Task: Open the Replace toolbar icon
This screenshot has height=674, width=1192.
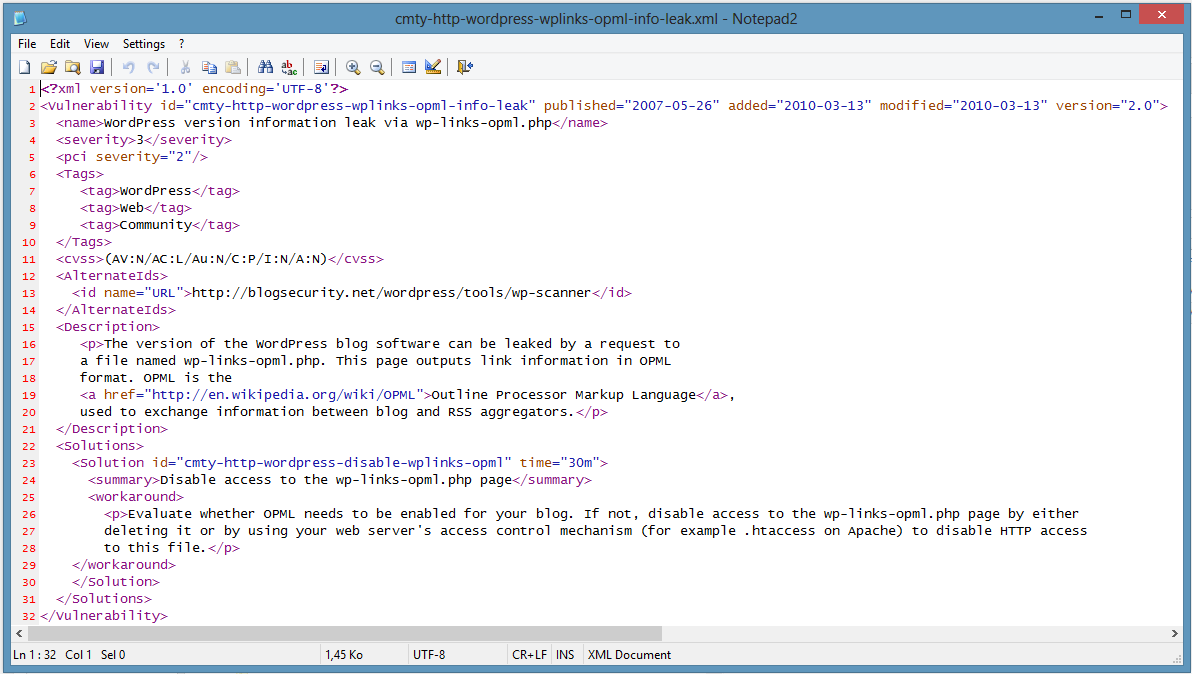Action: point(289,67)
